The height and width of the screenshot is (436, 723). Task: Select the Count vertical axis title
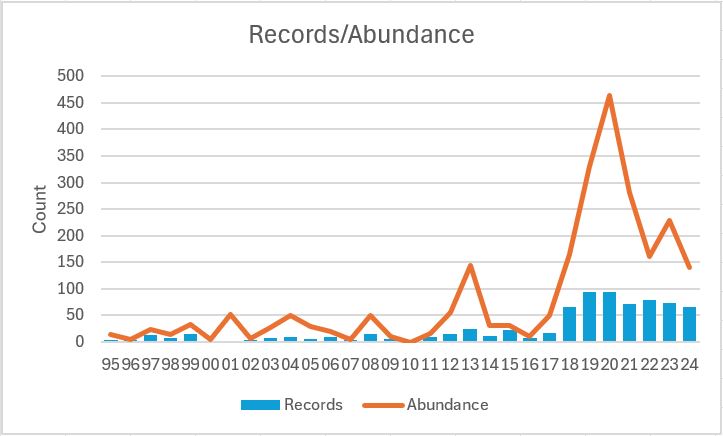pos(40,209)
